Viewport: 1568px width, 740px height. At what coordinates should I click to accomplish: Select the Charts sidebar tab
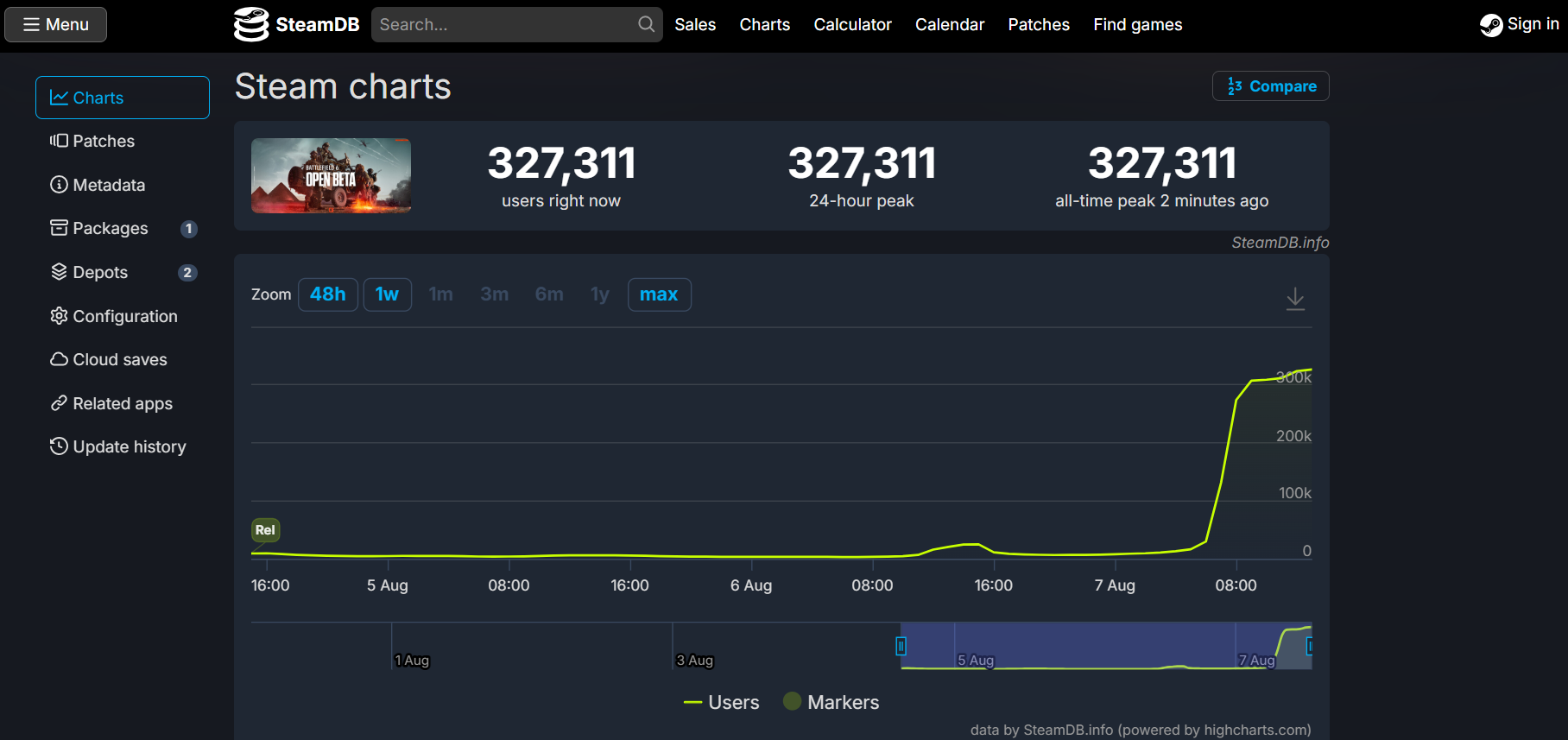point(123,98)
